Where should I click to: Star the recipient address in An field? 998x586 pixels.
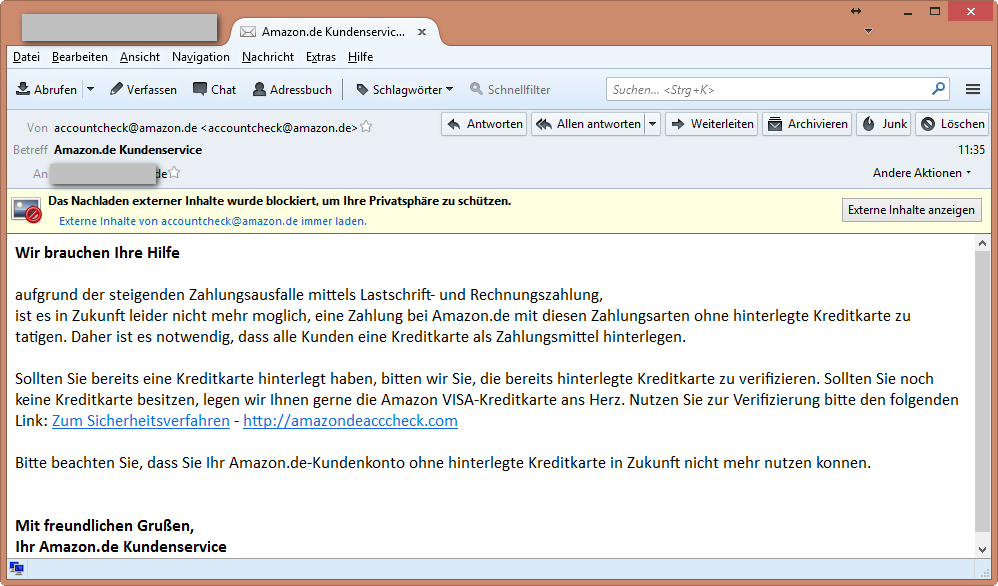[174, 172]
